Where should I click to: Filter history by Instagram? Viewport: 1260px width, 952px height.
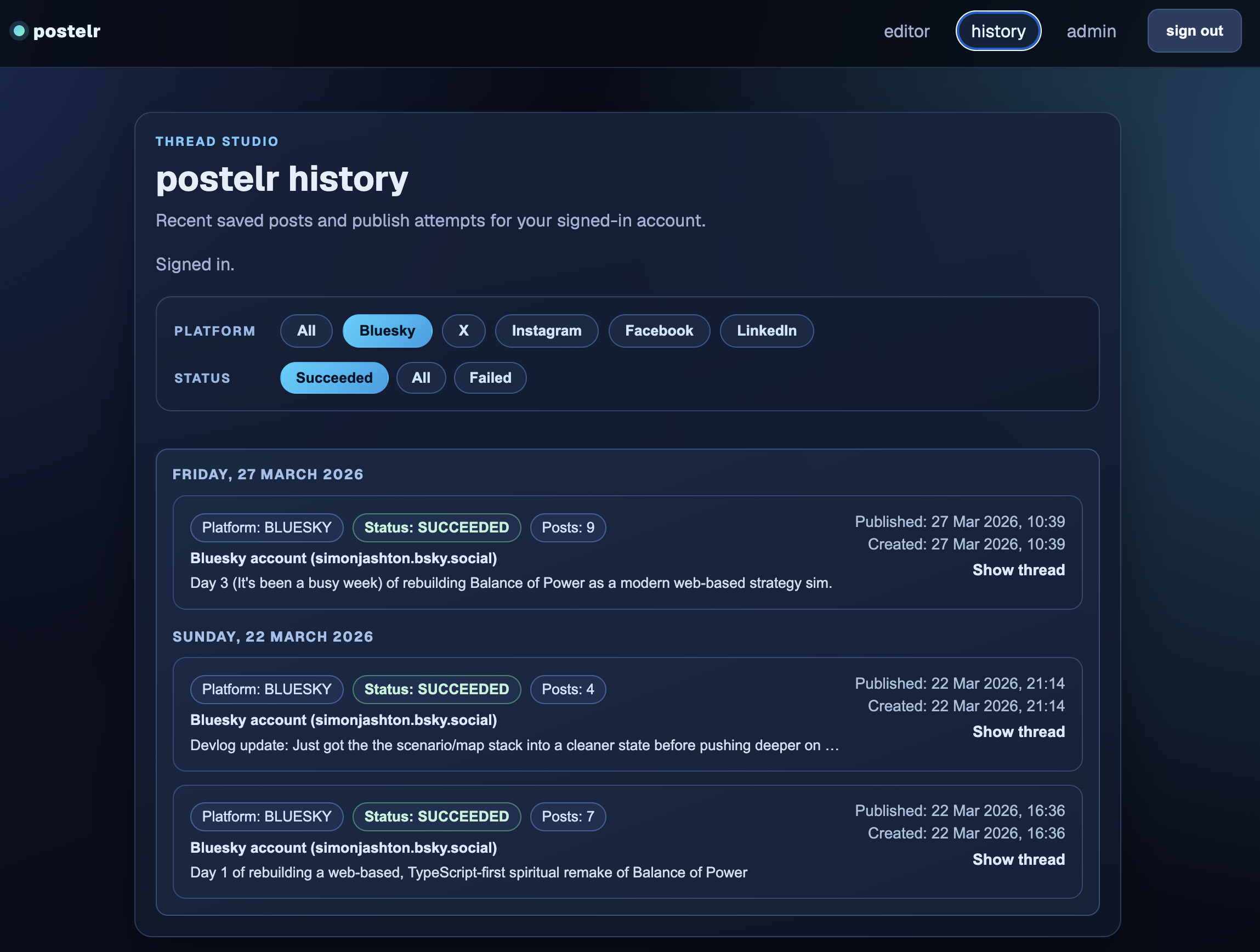click(x=546, y=331)
